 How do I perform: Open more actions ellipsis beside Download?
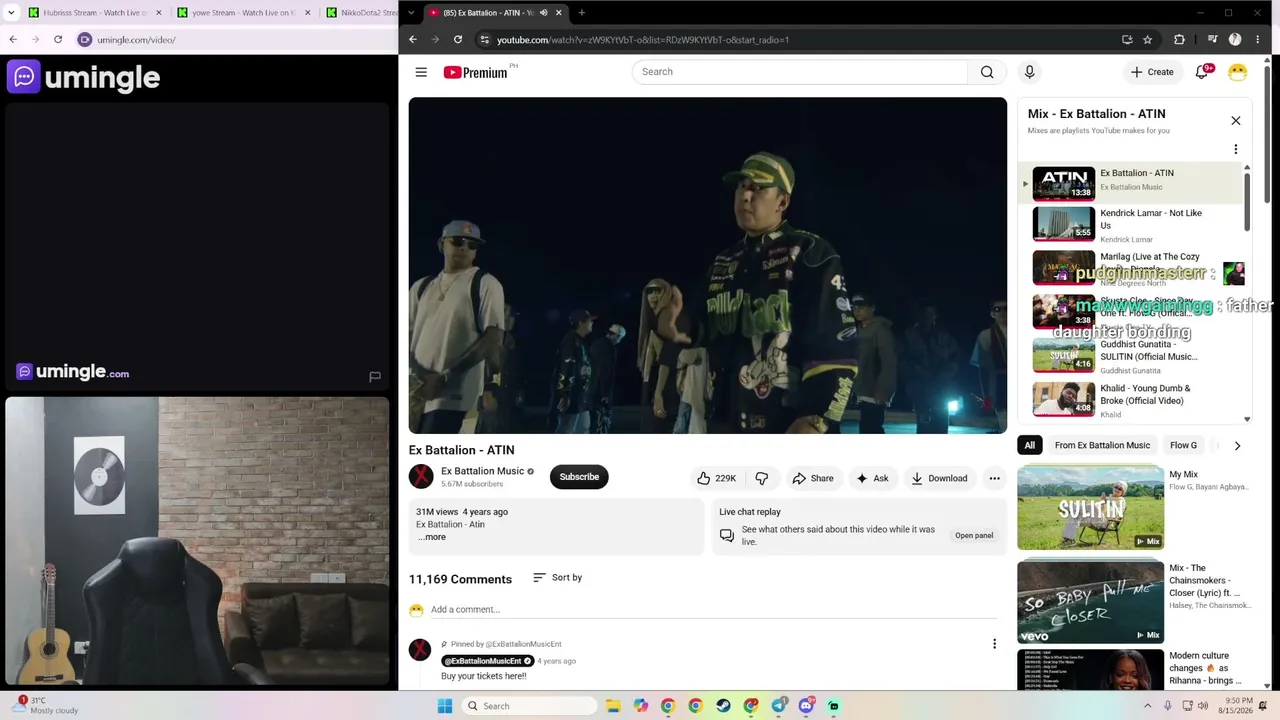pos(994,478)
